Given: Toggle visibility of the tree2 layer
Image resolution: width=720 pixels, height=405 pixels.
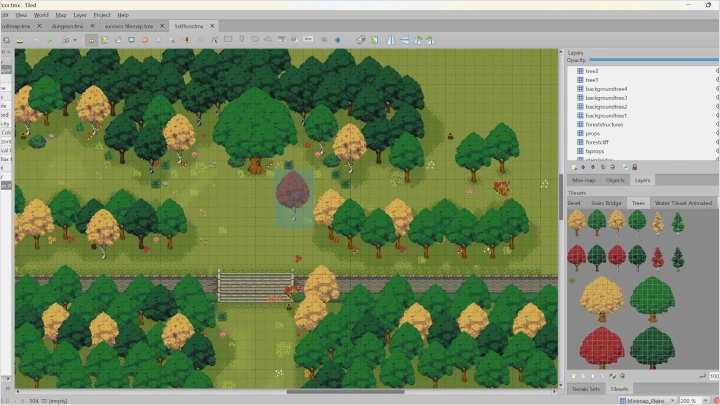Looking at the screenshot, I should [x=716, y=71].
